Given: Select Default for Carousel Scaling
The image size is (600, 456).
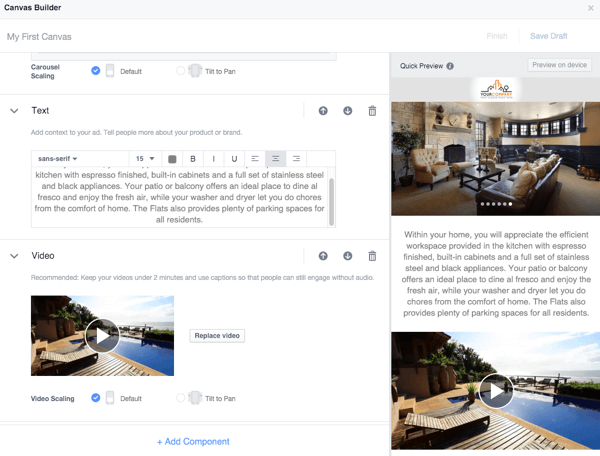Looking at the screenshot, I should [96, 71].
